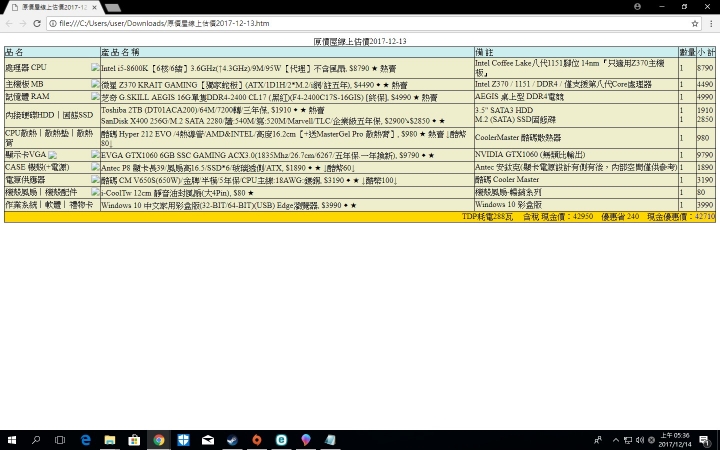Click the broken image in the CASE row
This screenshot has width=720, height=450.
[95, 167]
